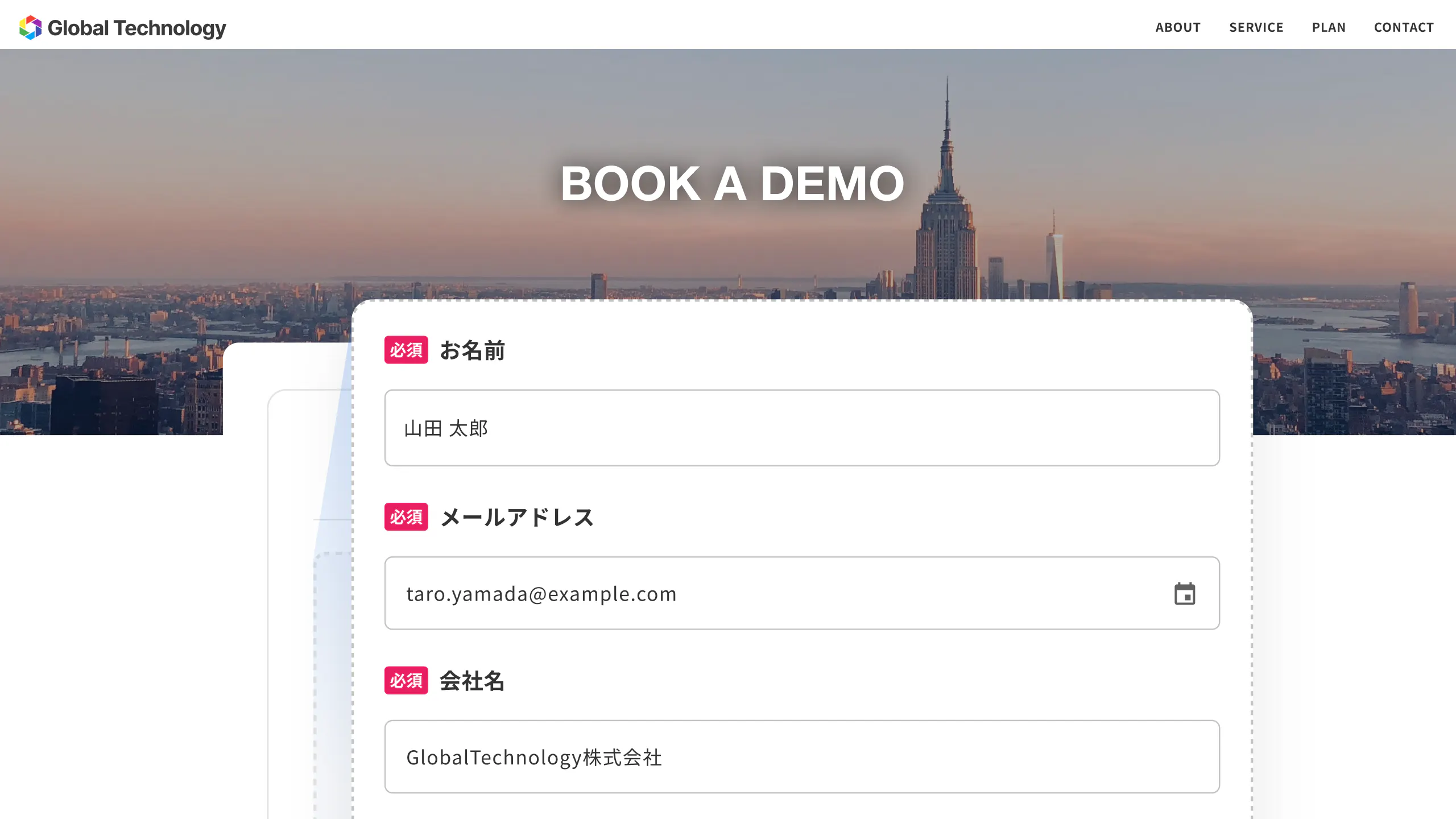Click the BOOK A DEMO heading
This screenshot has width=1456, height=819.
(x=731, y=184)
